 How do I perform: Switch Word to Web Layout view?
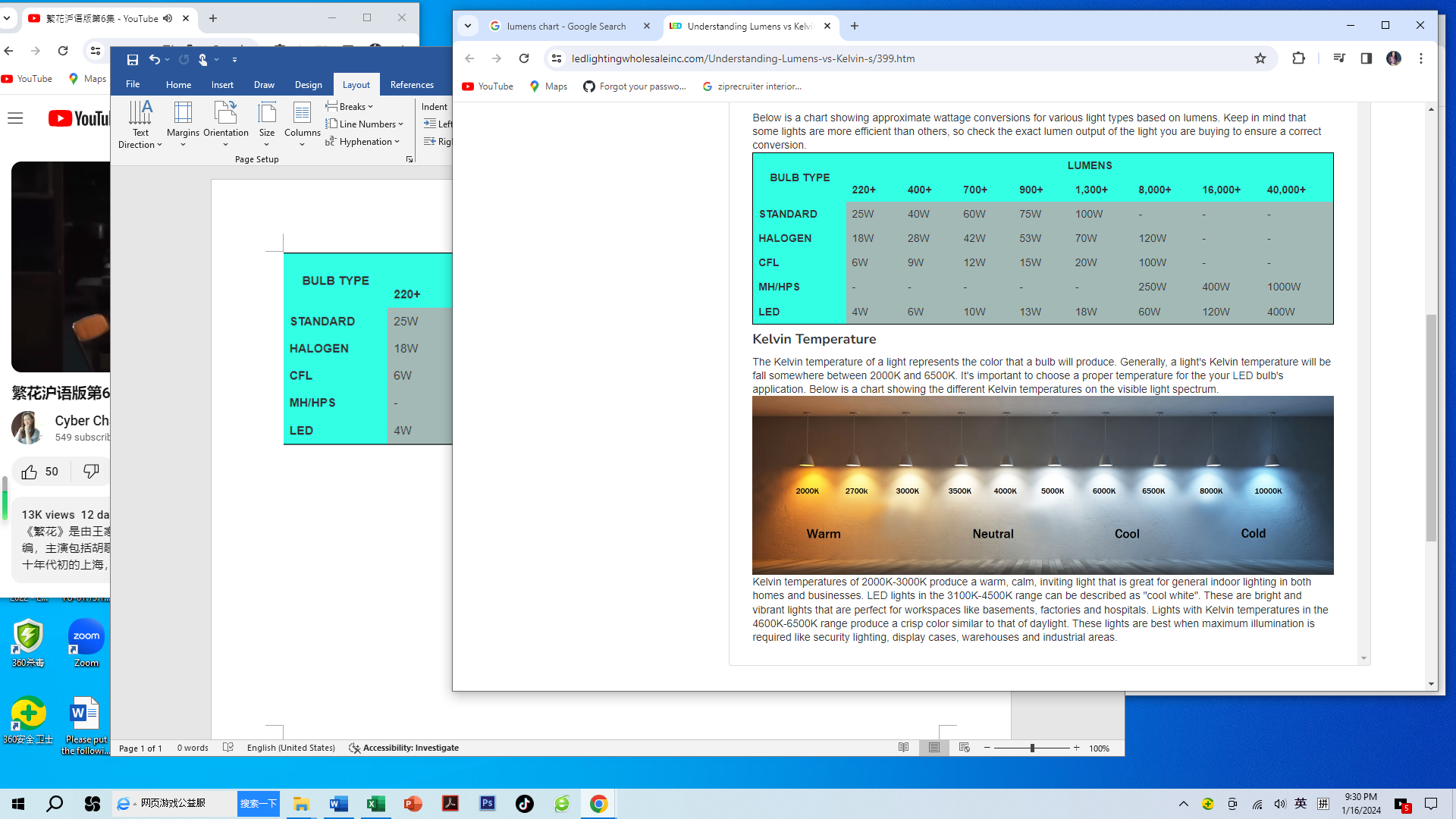964,748
